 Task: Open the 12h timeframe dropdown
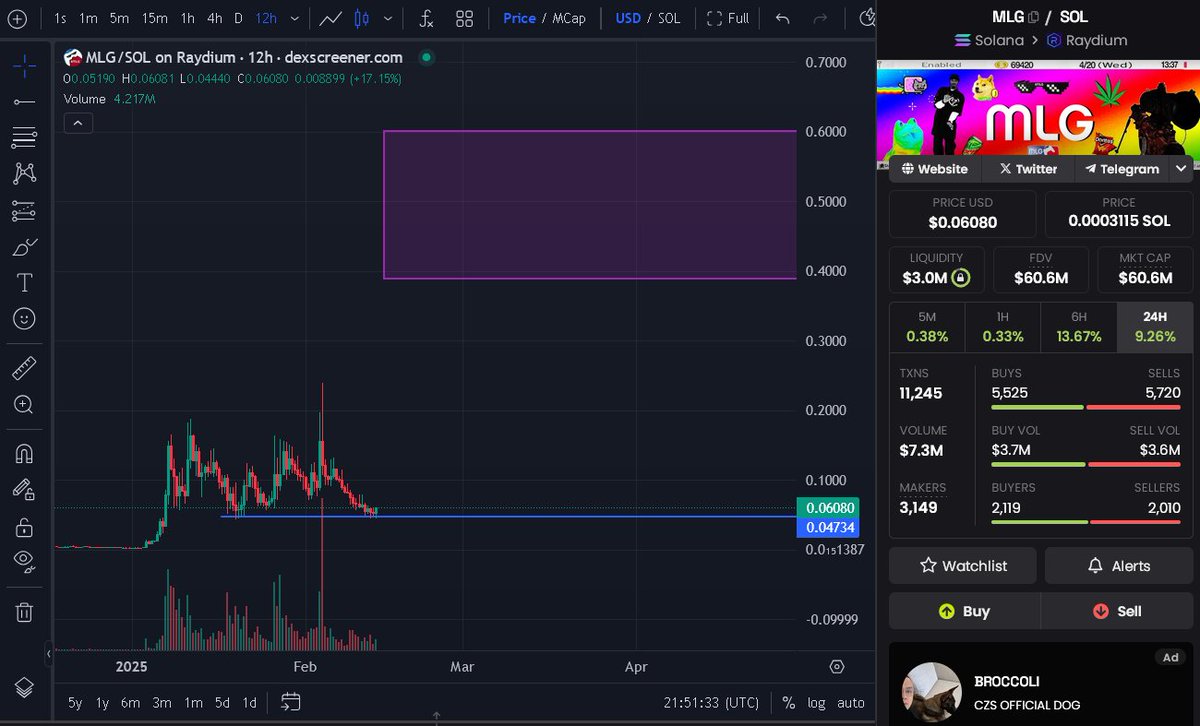click(293, 18)
